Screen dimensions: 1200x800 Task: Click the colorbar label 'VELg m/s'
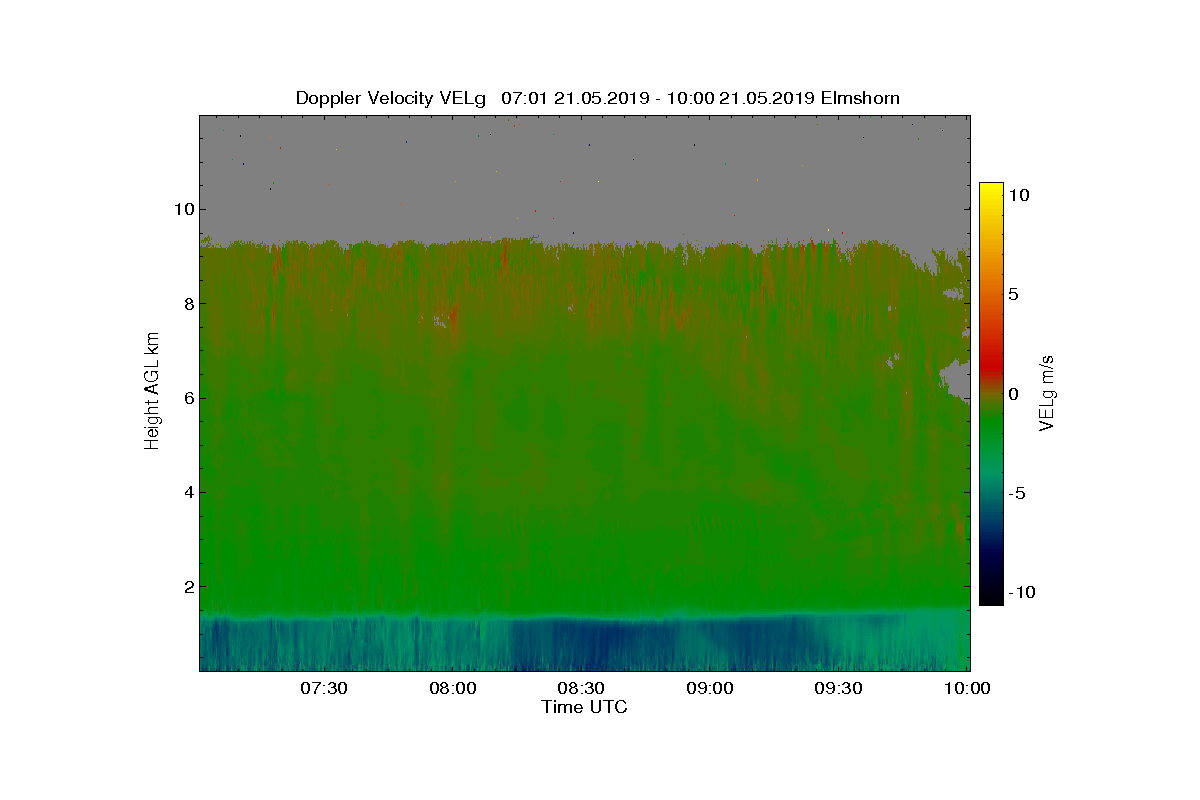[1047, 393]
